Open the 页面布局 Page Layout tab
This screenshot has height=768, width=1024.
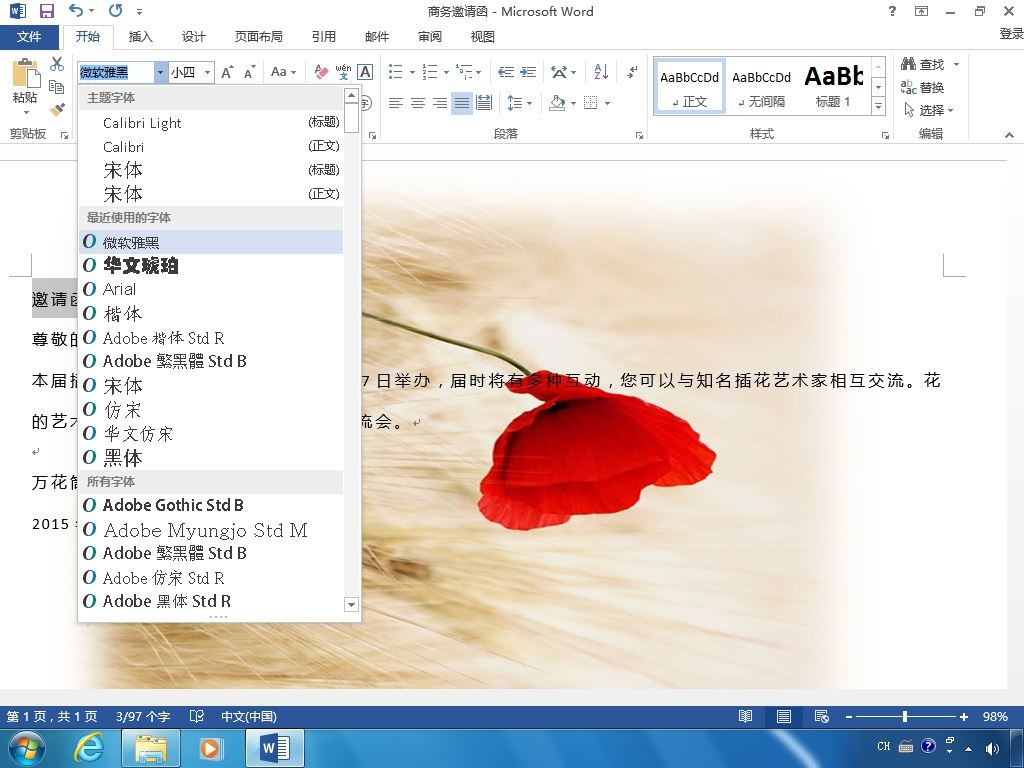(x=259, y=37)
